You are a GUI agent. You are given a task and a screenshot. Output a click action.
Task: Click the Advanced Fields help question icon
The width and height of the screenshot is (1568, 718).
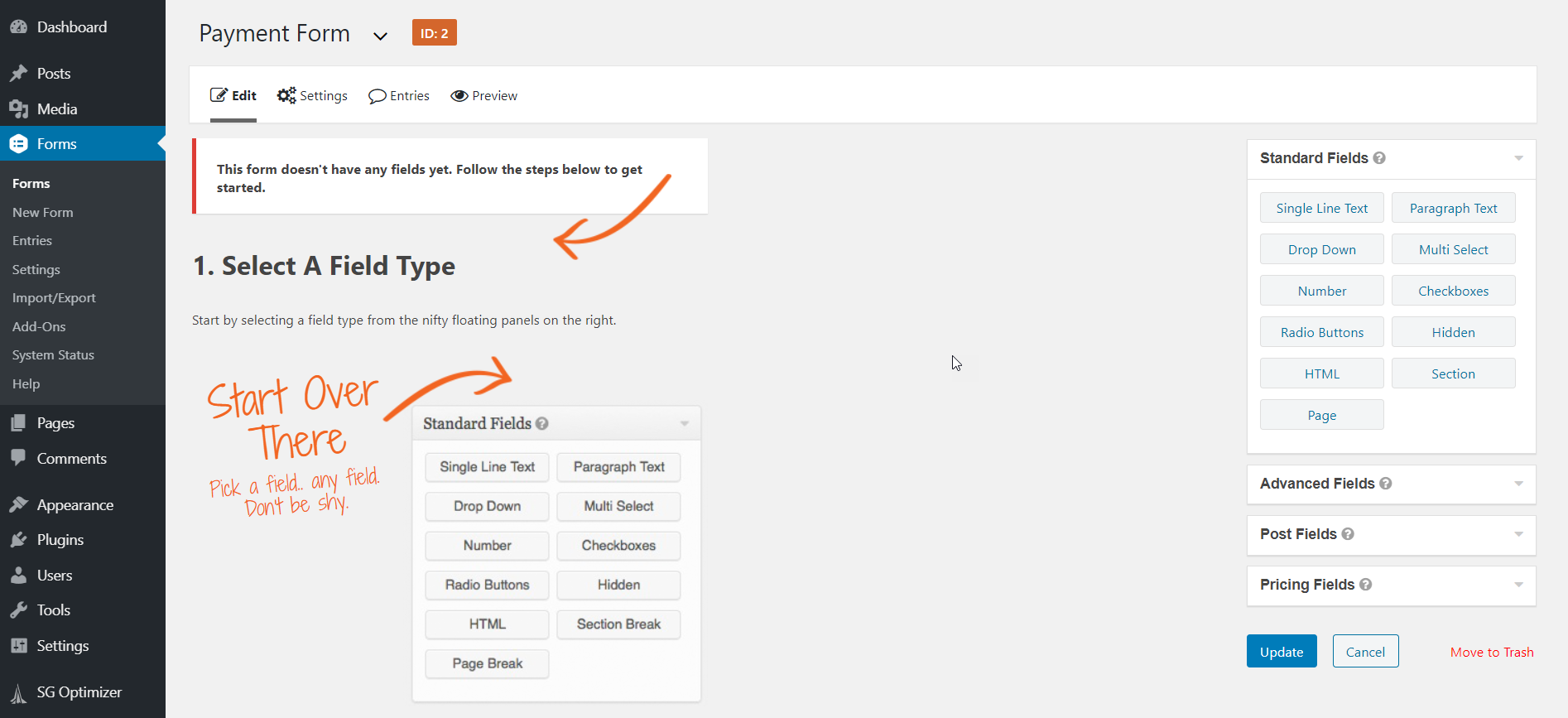point(1385,484)
